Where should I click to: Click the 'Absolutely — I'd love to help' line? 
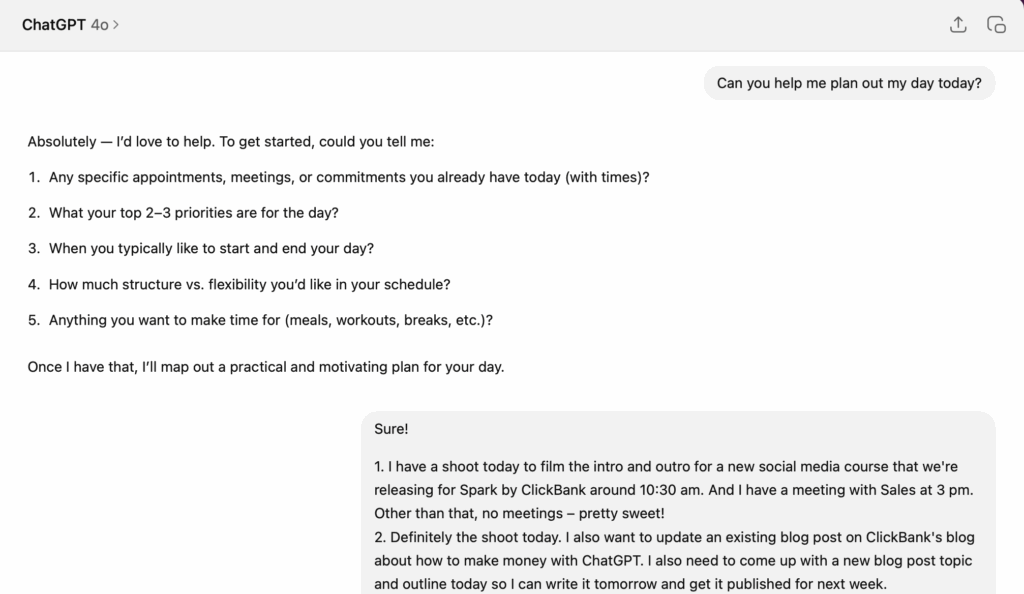coord(231,142)
